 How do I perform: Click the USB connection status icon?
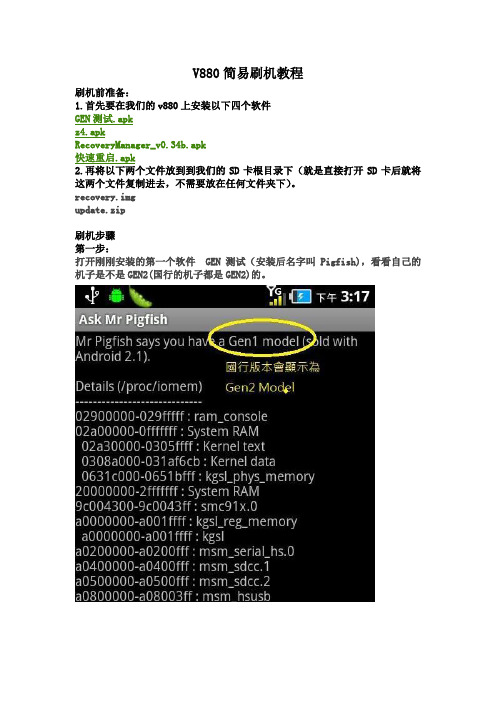(92, 296)
